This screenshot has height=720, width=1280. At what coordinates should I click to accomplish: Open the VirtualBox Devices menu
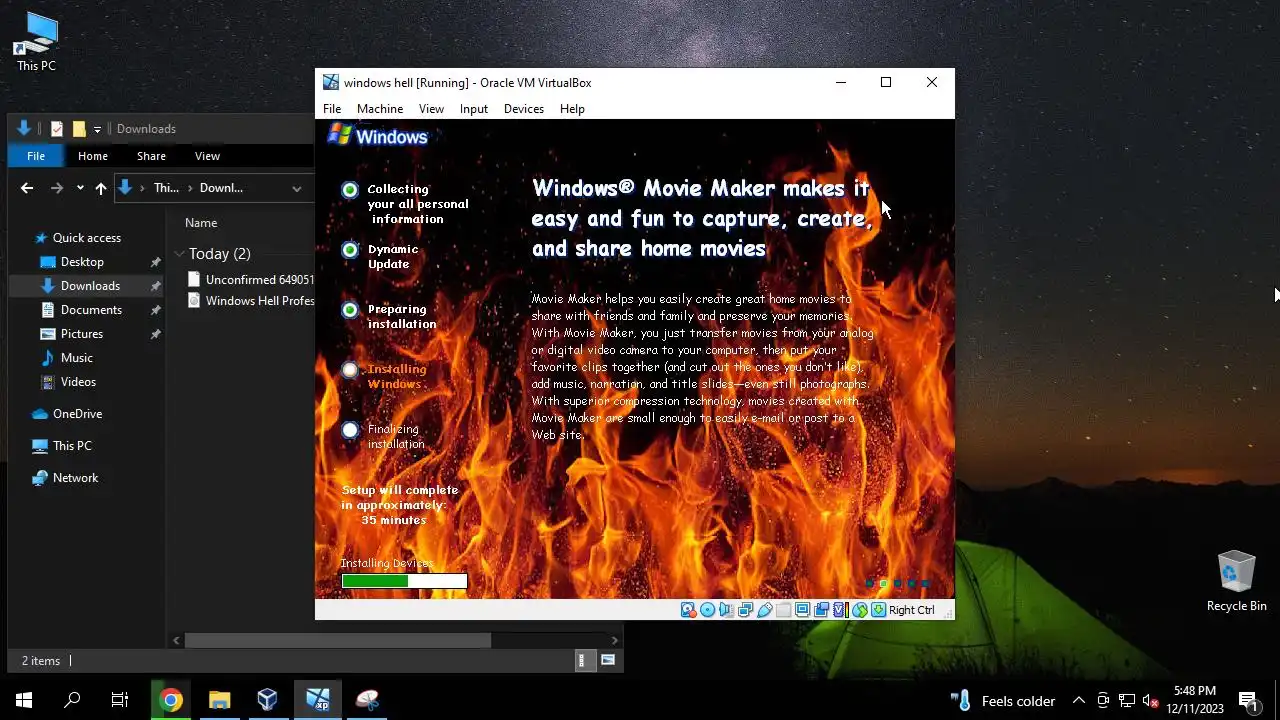coord(524,109)
